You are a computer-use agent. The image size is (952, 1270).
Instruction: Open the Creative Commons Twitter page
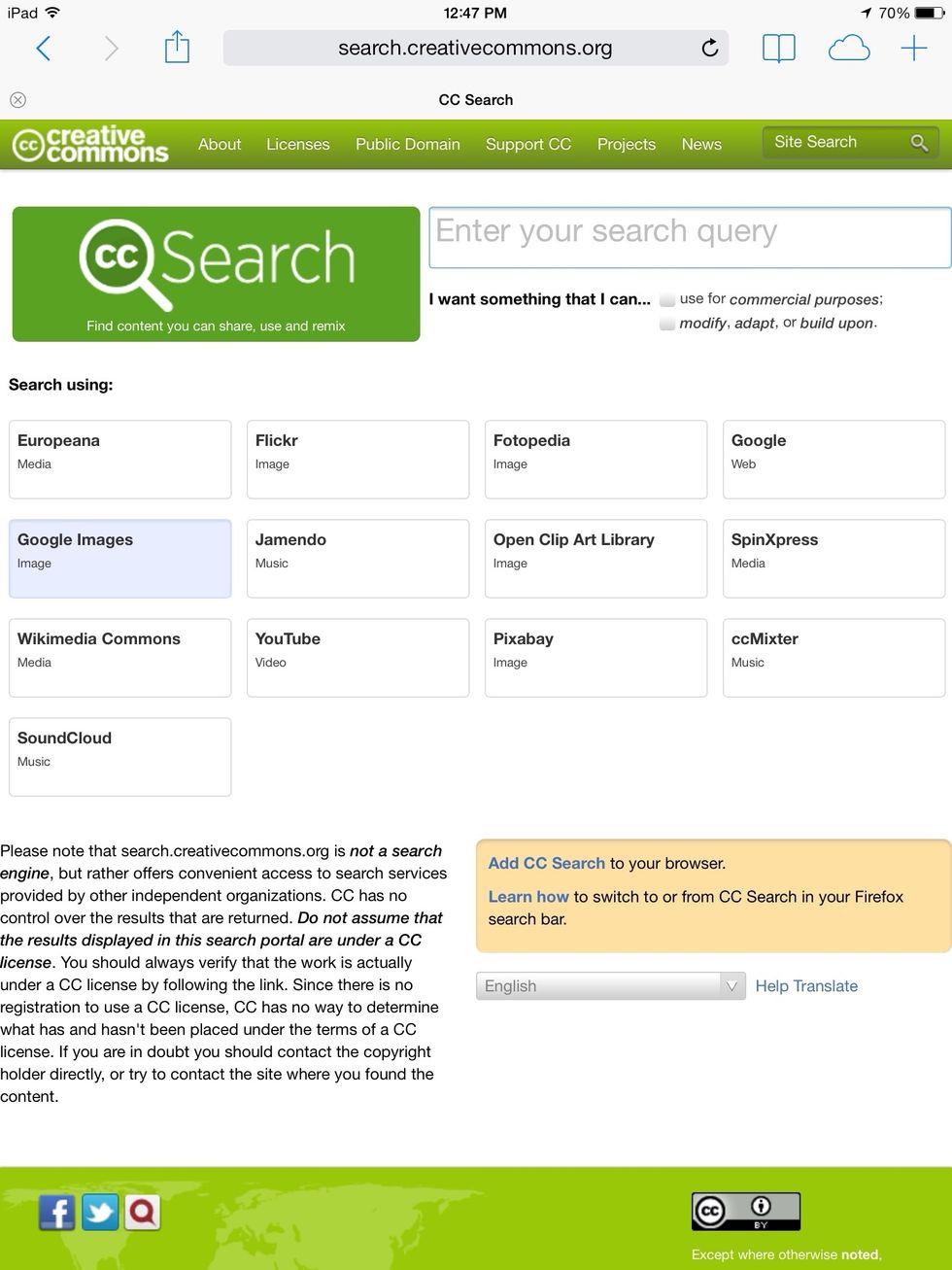(x=100, y=1212)
